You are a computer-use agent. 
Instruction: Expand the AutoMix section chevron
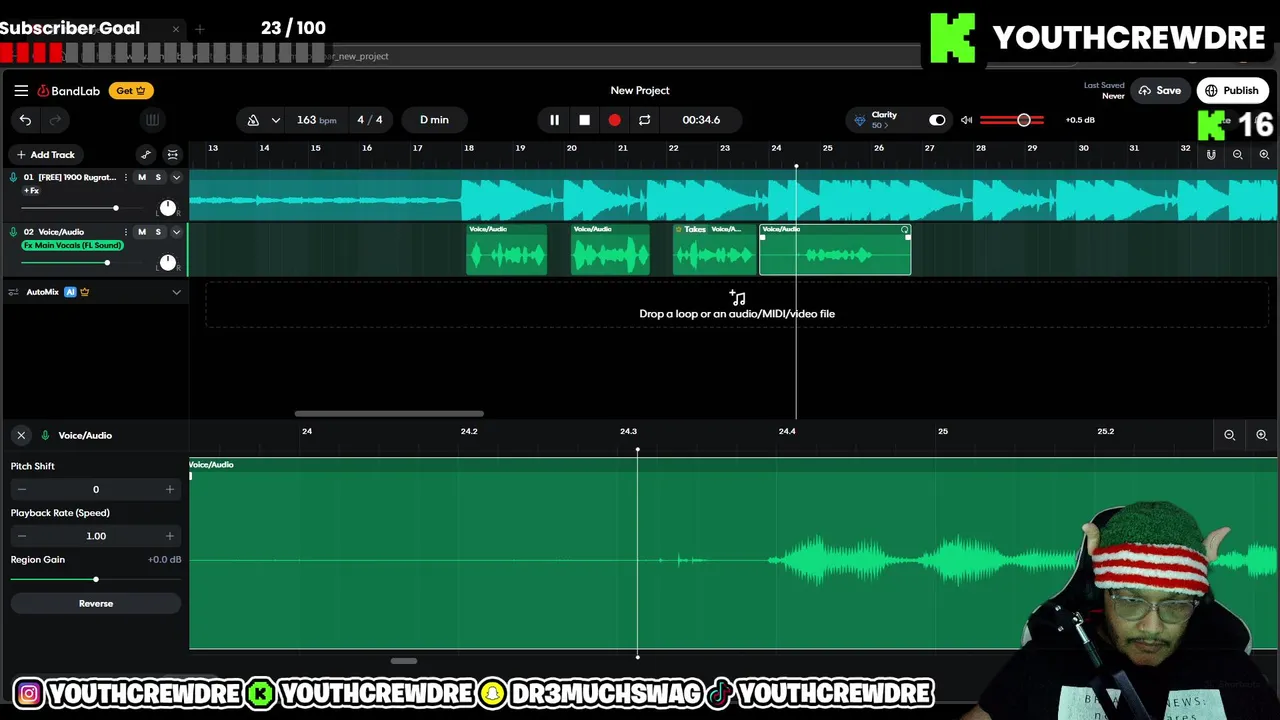point(176,292)
